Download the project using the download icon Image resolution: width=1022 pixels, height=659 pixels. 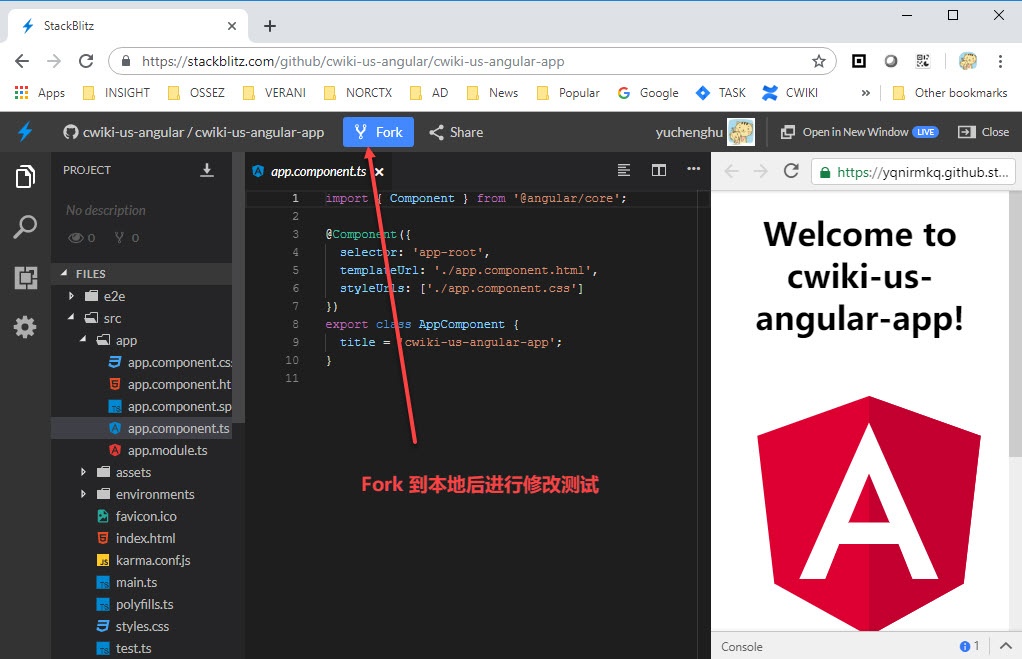207,170
